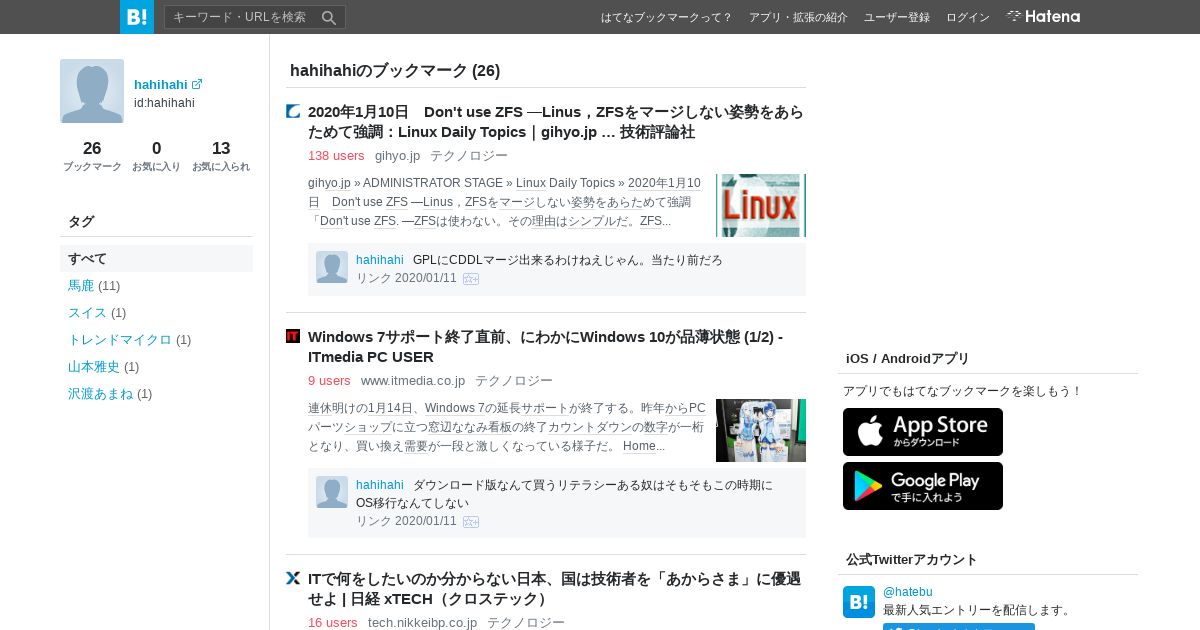Click ユーザー登録 in top bar
This screenshot has height=630, width=1200.
(897, 17)
